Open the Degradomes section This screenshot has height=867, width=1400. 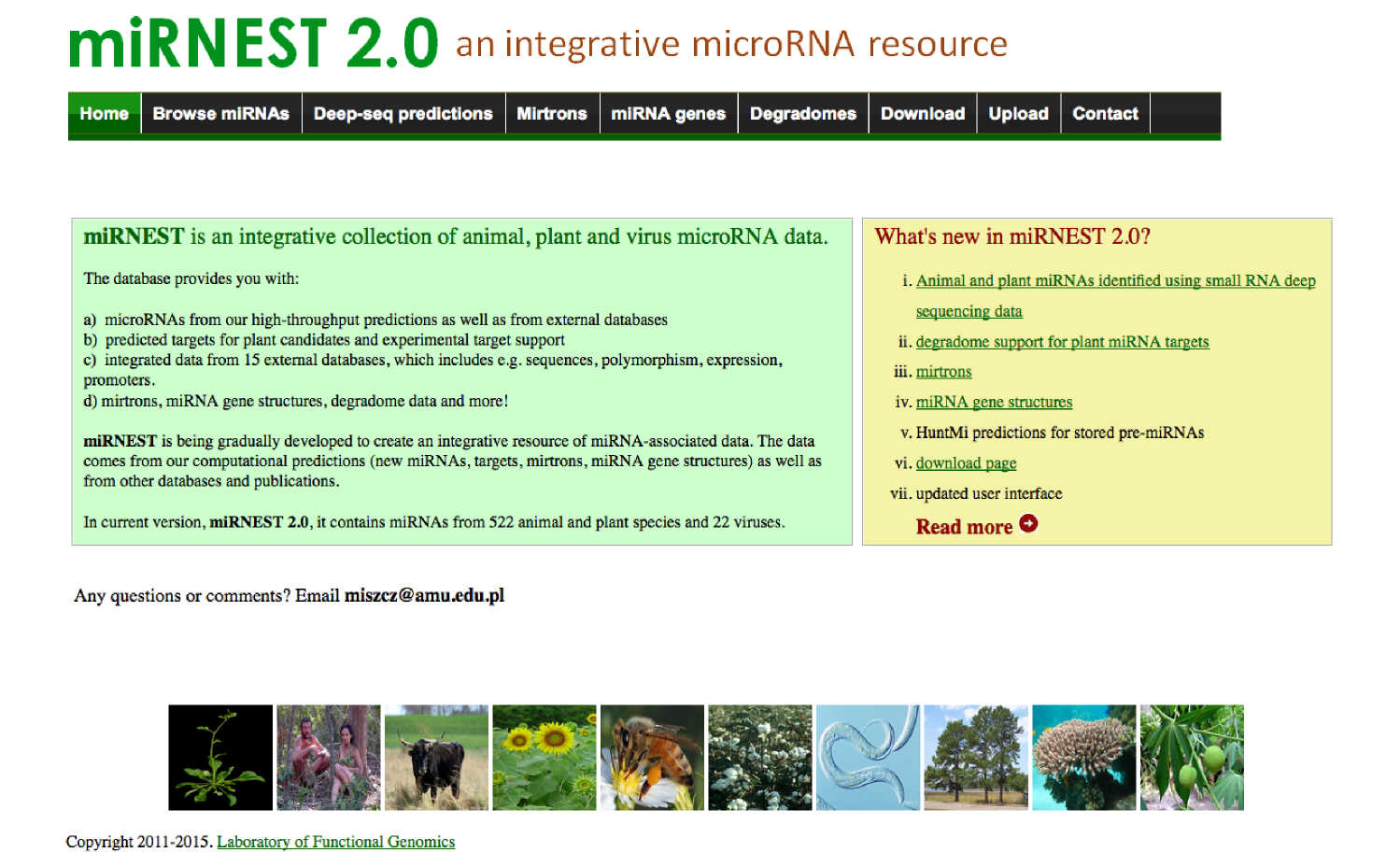(802, 114)
